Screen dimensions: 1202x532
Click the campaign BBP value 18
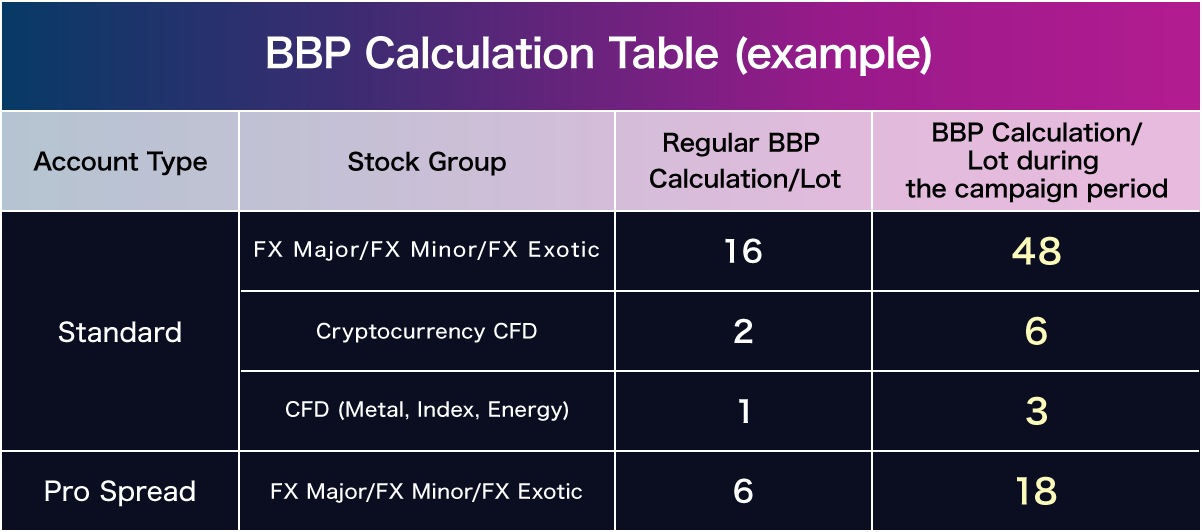pyautogui.click(x=1036, y=492)
